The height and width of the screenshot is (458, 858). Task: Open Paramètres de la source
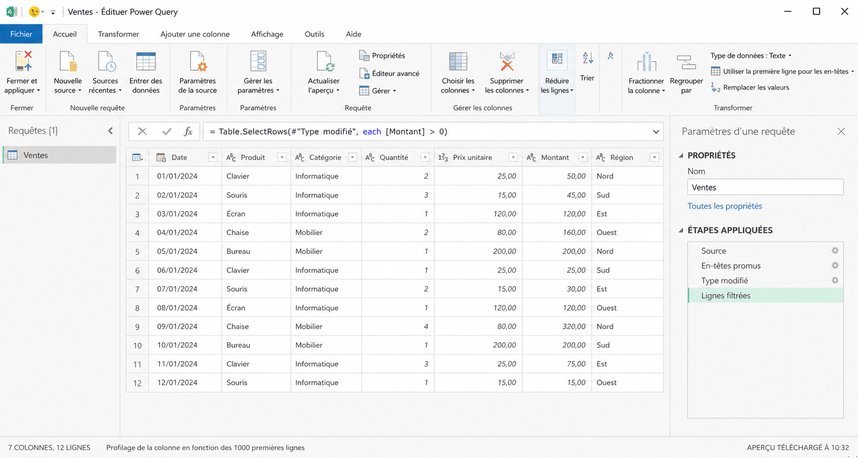coord(198,73)
